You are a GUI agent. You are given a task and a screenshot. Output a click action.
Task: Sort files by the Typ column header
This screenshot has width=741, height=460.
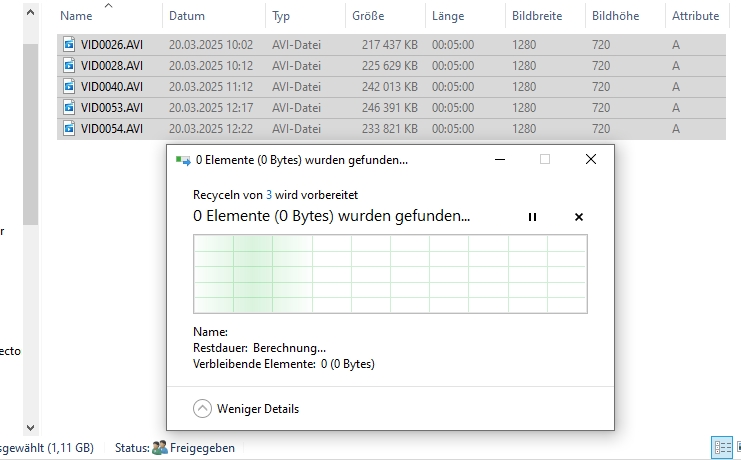pos(281,16)
